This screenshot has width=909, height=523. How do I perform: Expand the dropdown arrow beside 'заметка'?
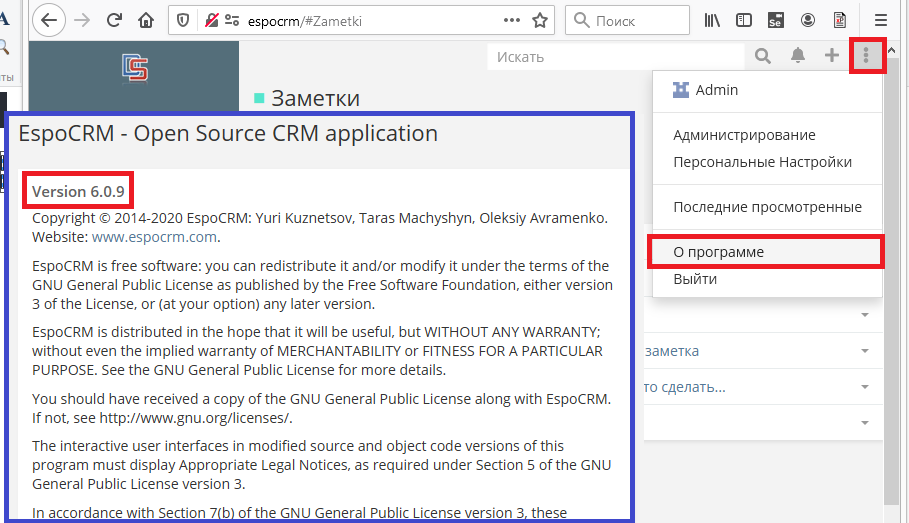pos(864,351)
